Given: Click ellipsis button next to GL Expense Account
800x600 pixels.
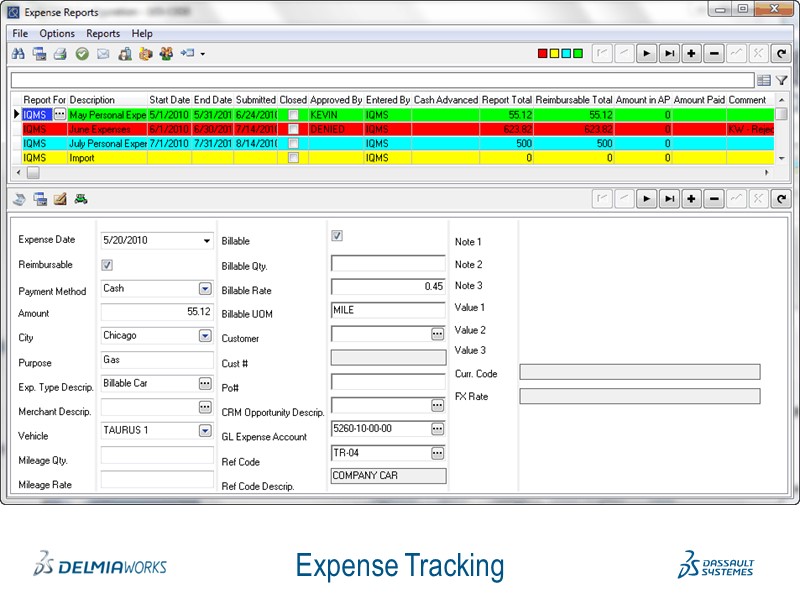Looking at the screenshot, I should click(437, 428).
